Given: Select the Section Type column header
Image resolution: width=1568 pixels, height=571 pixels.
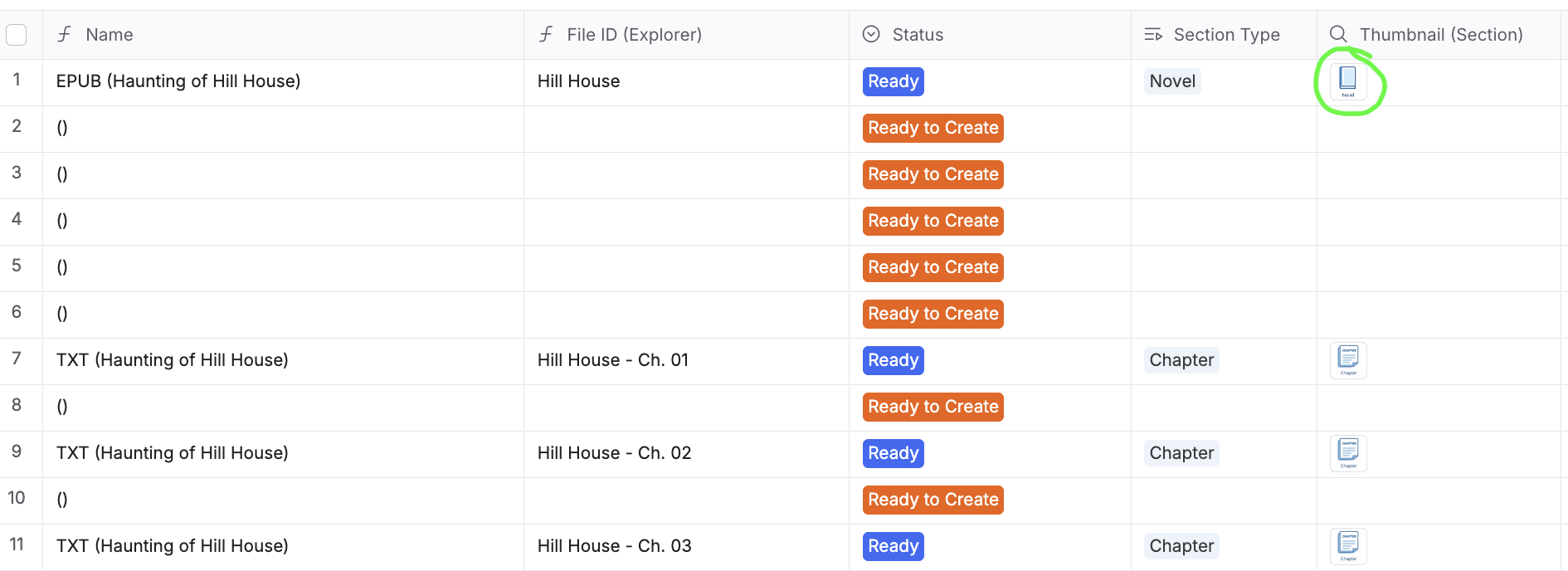Looking at the screenshot, I should 1226,35.
